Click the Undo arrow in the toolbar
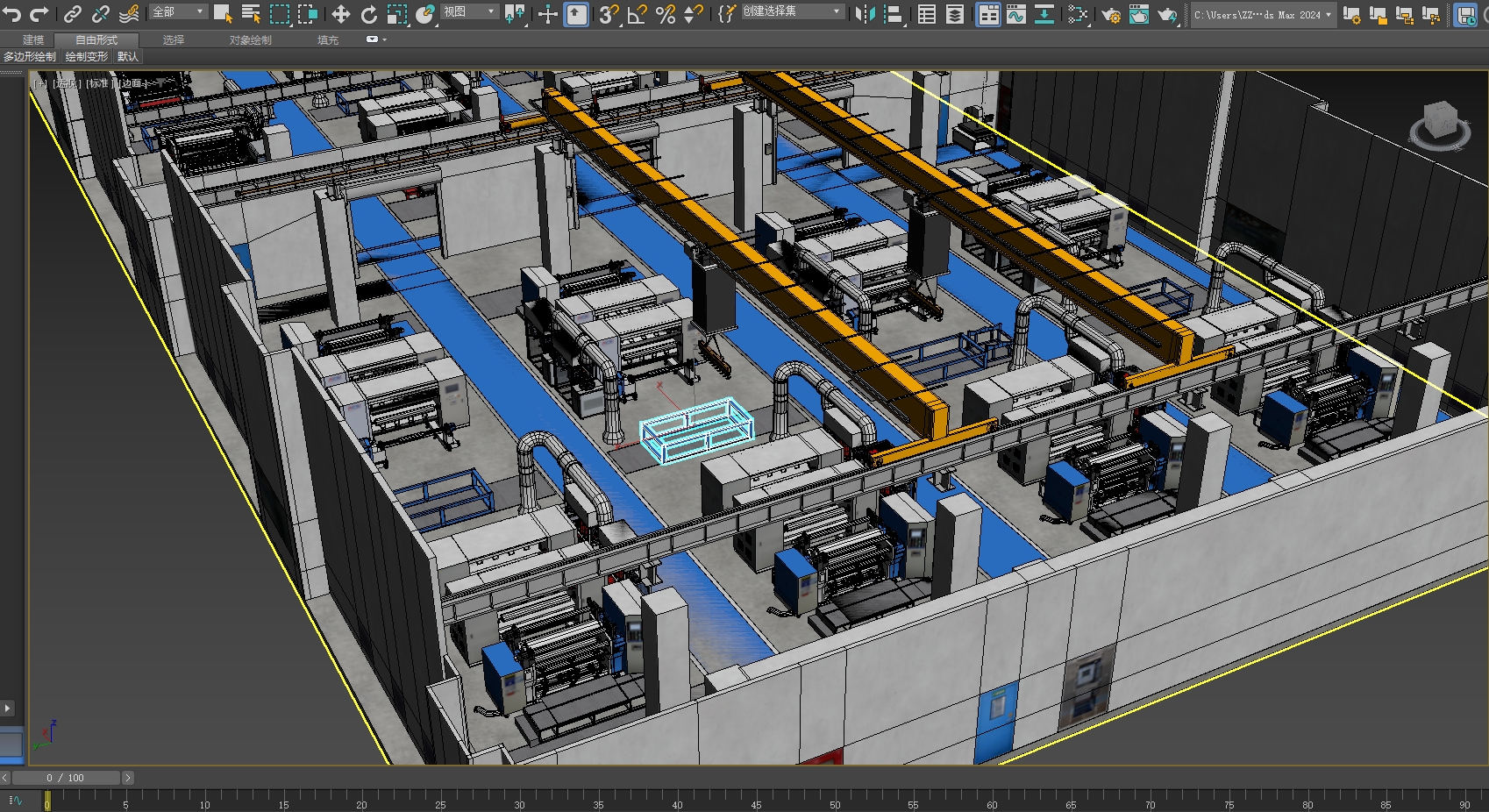The width and height of the screenshot is (1489, 812). pos(12,14)
